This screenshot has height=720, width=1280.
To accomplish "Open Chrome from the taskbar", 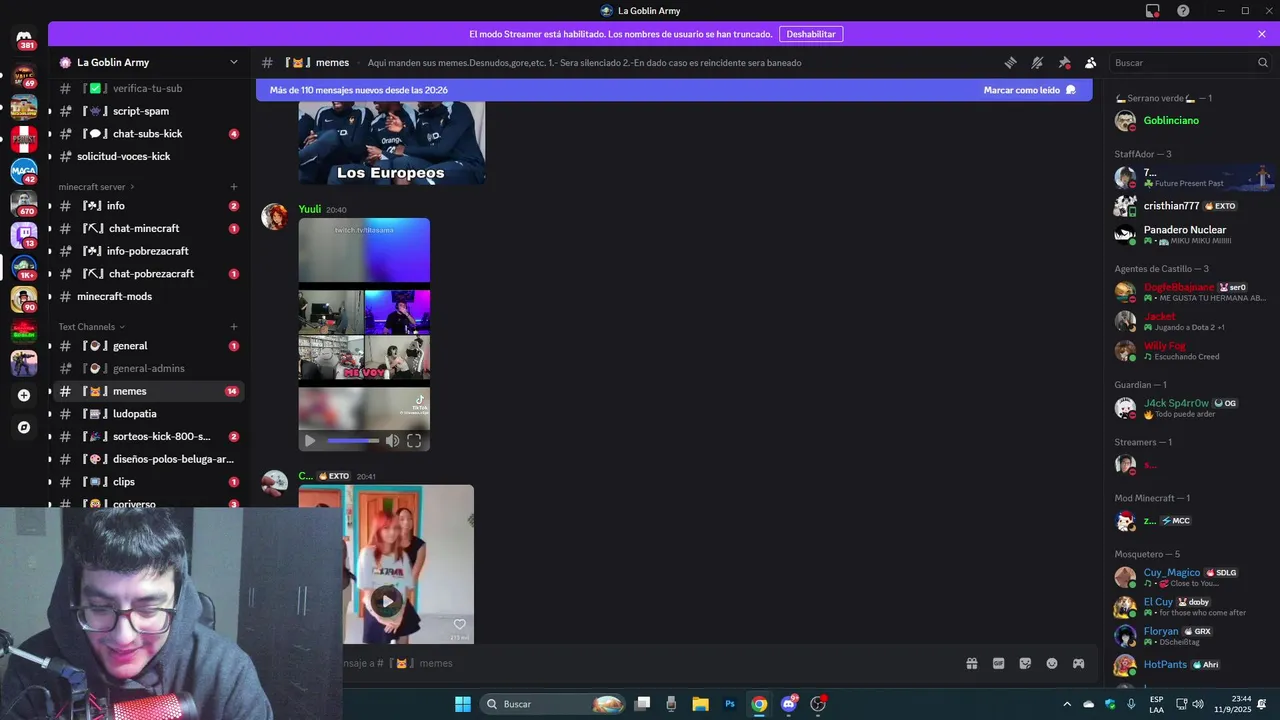I will click(759, 704).
